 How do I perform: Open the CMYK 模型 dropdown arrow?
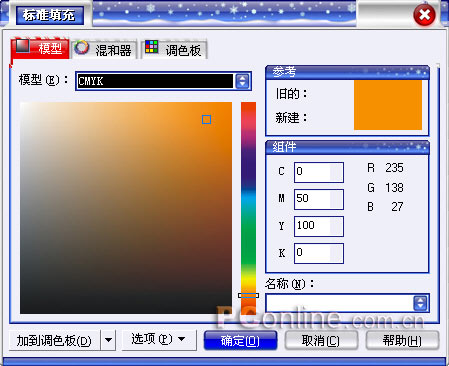click(x=242, y=81)
